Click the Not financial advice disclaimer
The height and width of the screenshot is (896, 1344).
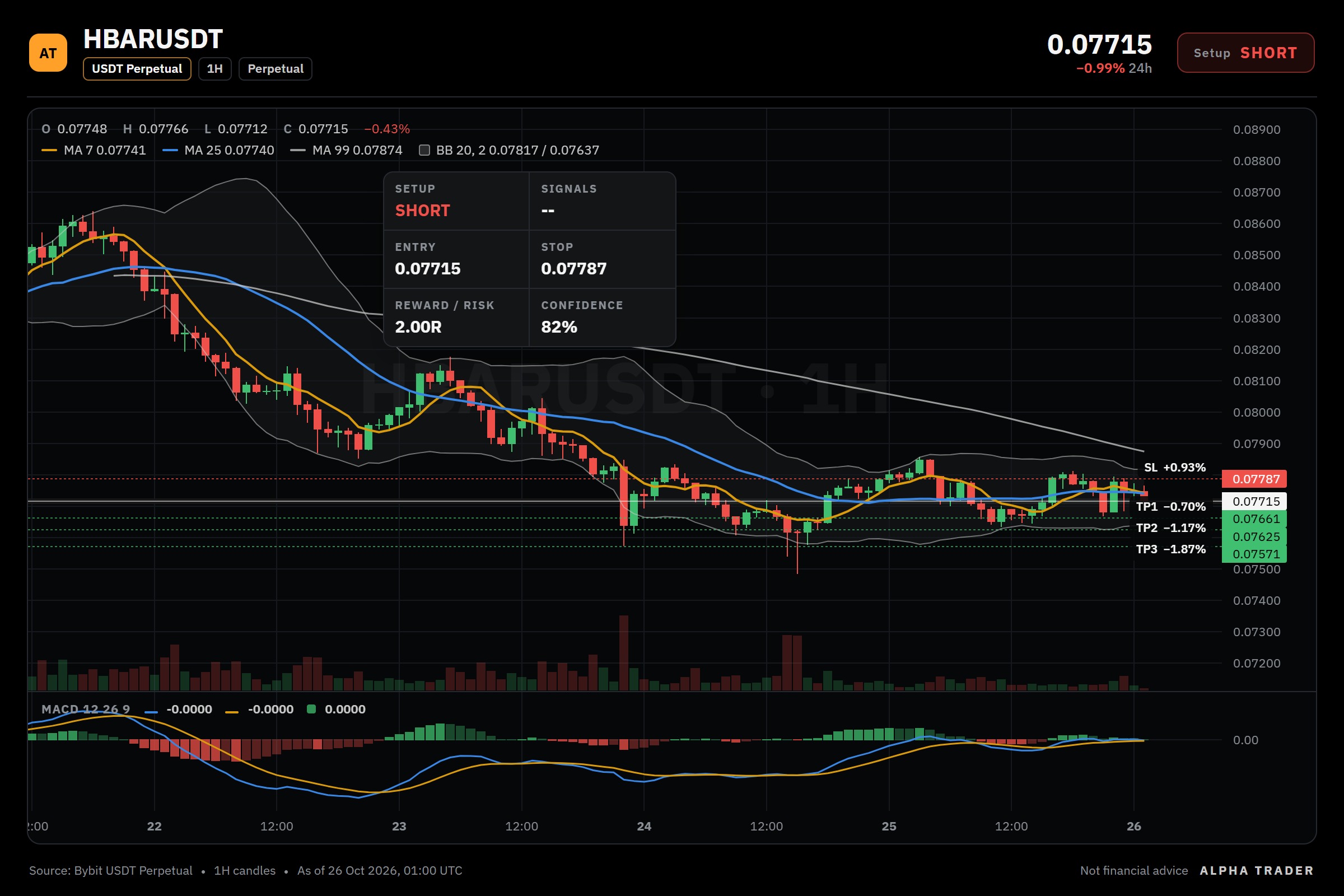[x=1133, y=870]
